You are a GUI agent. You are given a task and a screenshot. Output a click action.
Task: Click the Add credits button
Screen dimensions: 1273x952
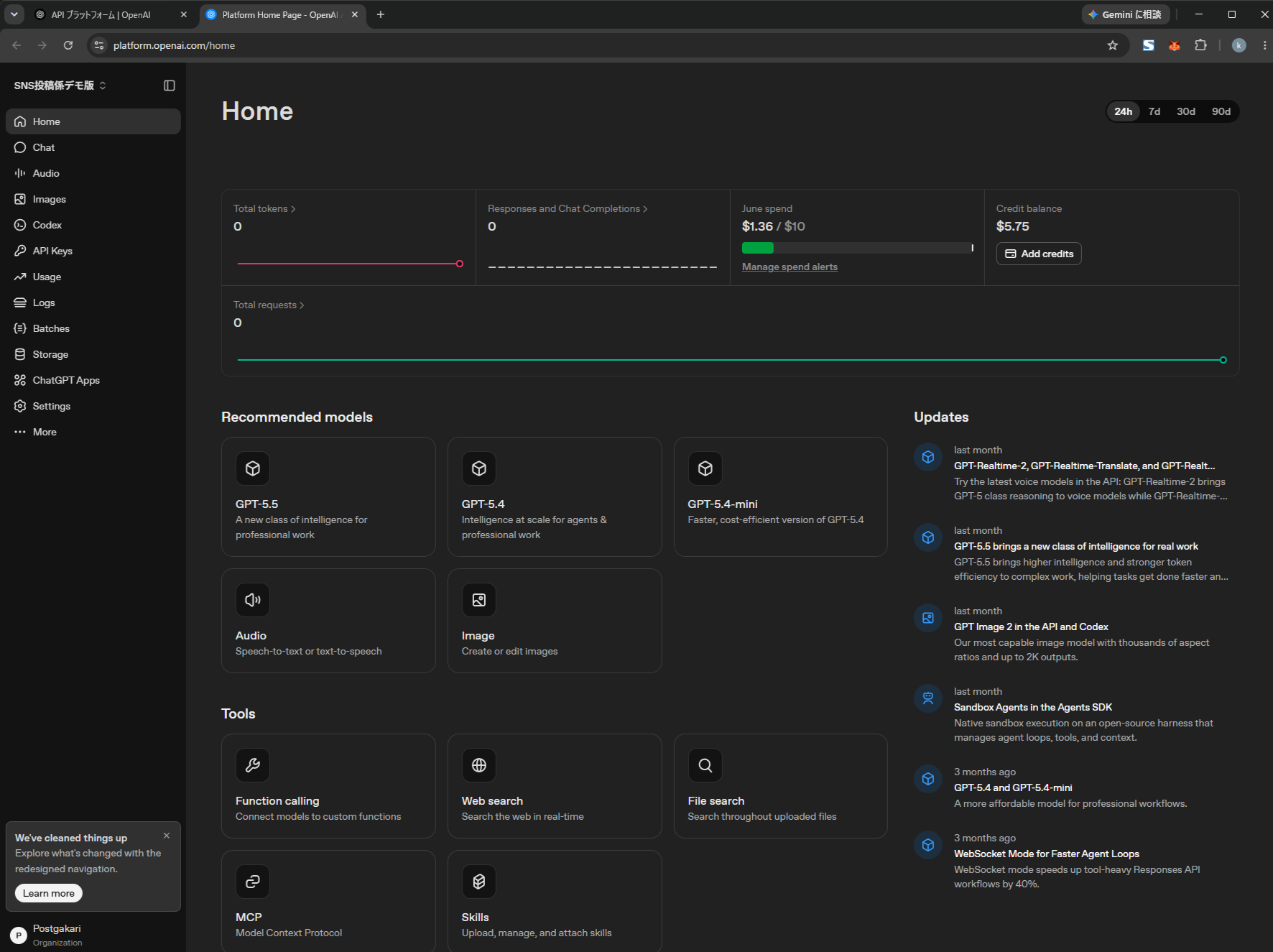(x=1039, y=254)
